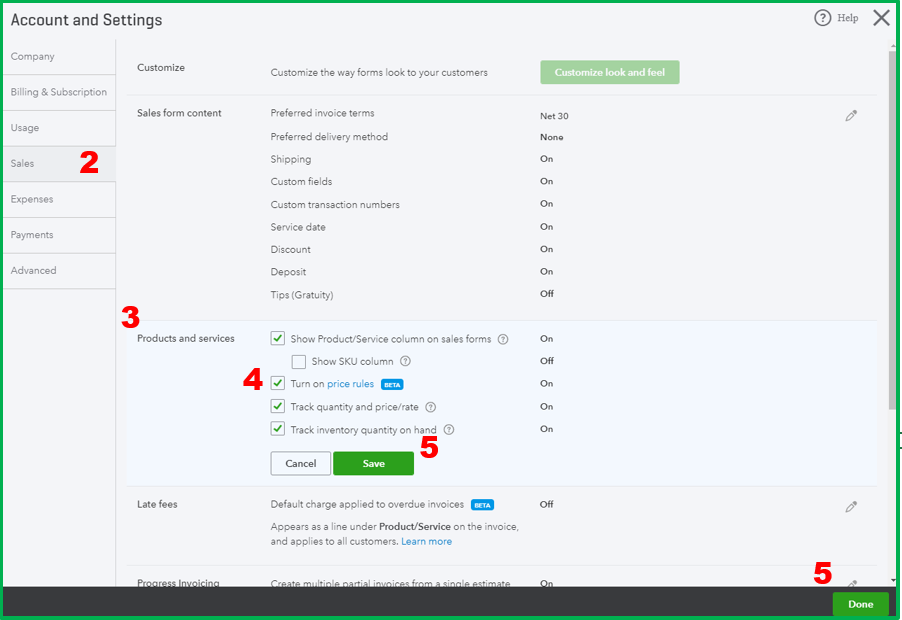Open help for Track inventory quantity on hand
902x620 pixels.
(449, 430)
